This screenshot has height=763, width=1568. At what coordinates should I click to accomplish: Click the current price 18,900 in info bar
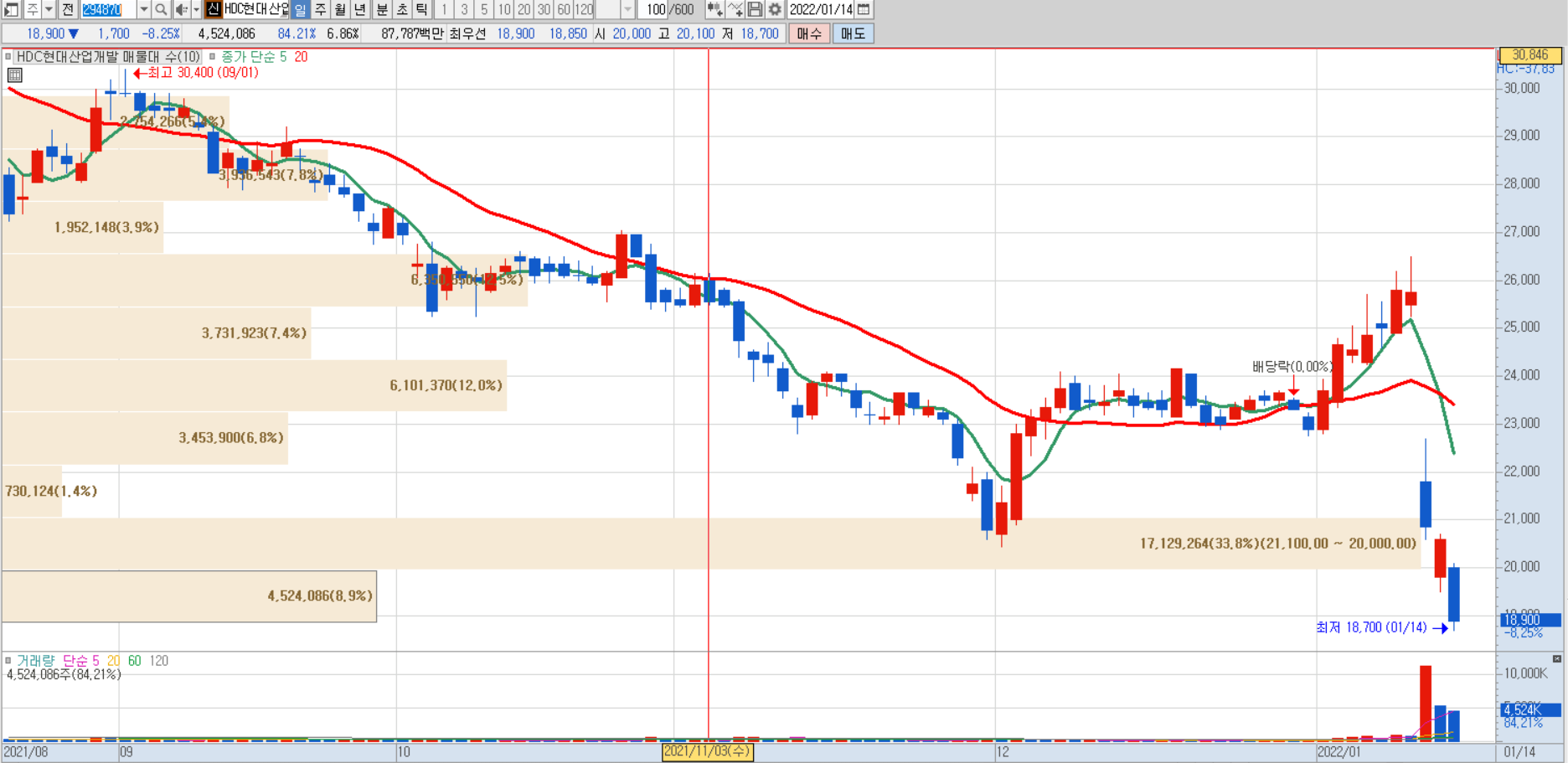tap(45, 34)
